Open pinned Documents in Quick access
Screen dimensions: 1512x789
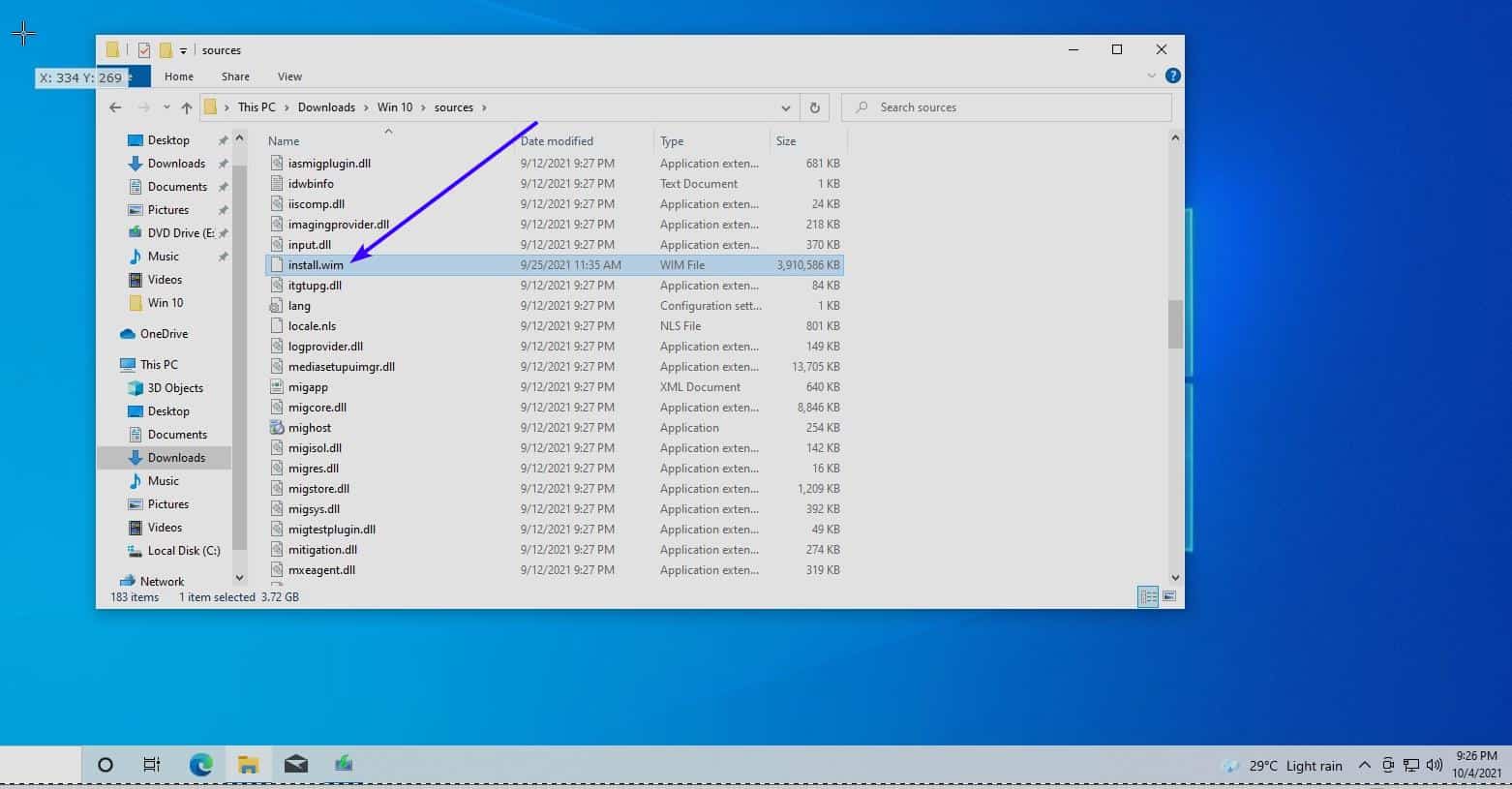(177, 187)
